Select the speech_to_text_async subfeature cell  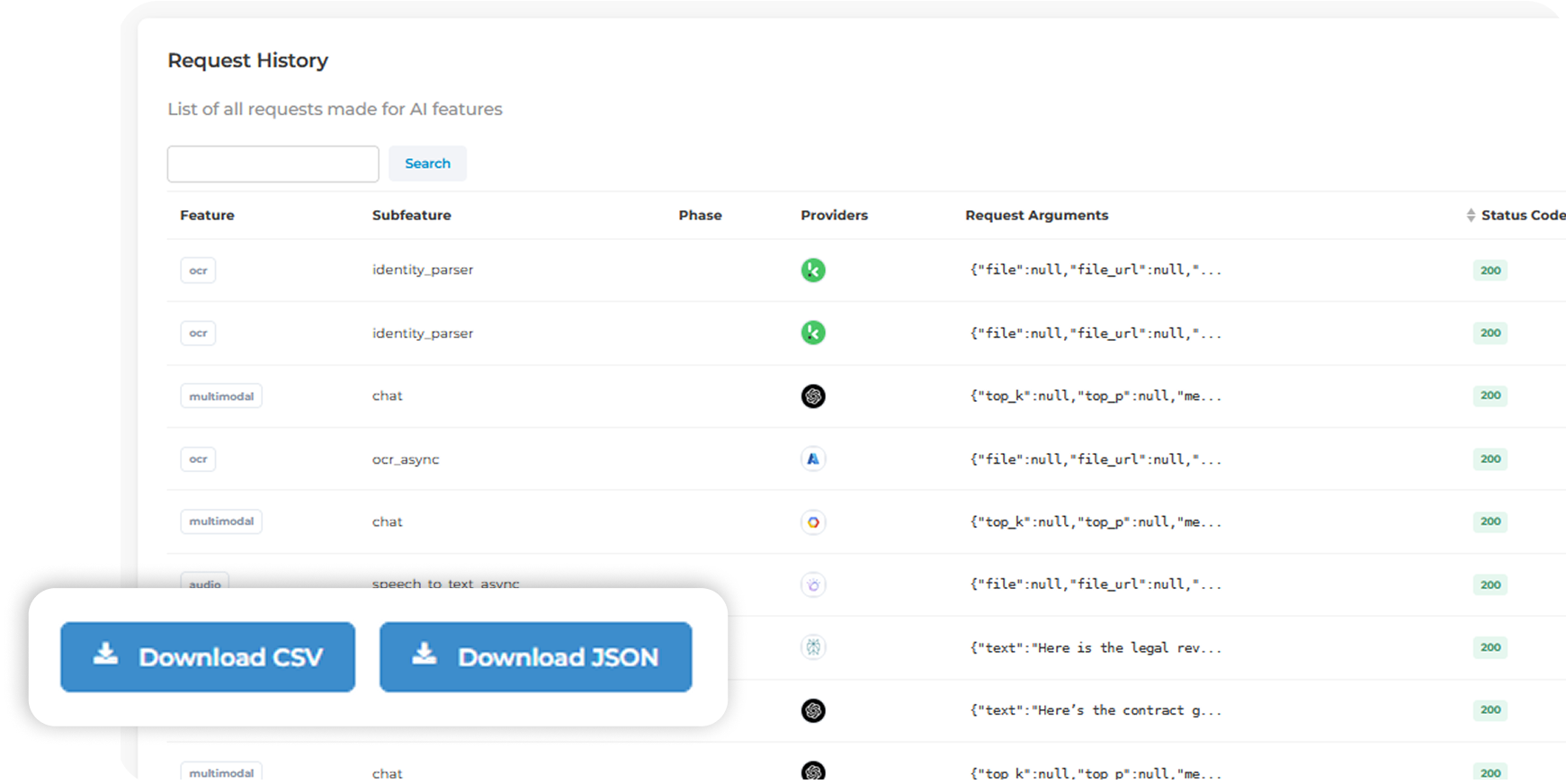446,583
